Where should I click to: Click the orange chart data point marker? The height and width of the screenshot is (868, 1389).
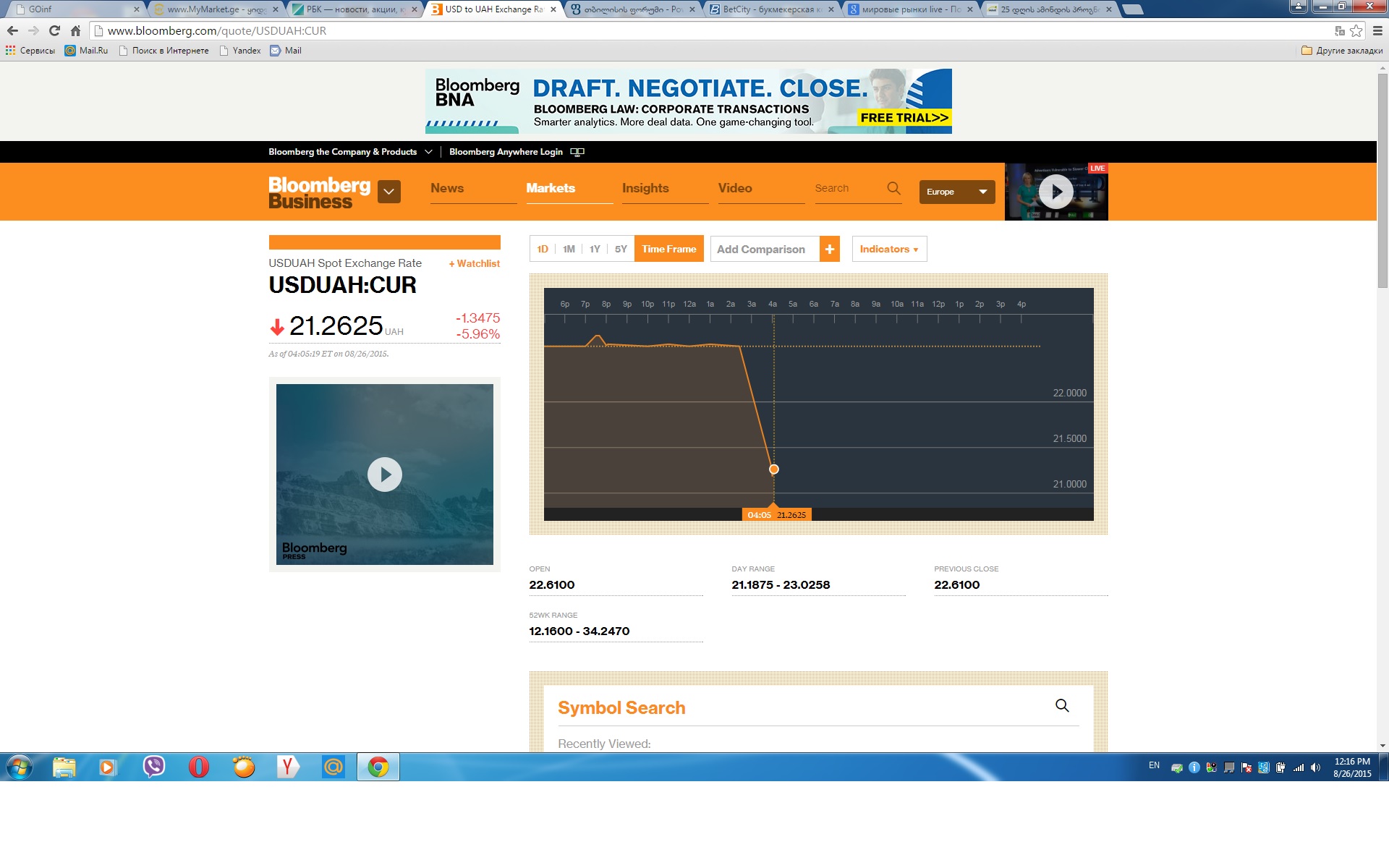click(773, 469)
